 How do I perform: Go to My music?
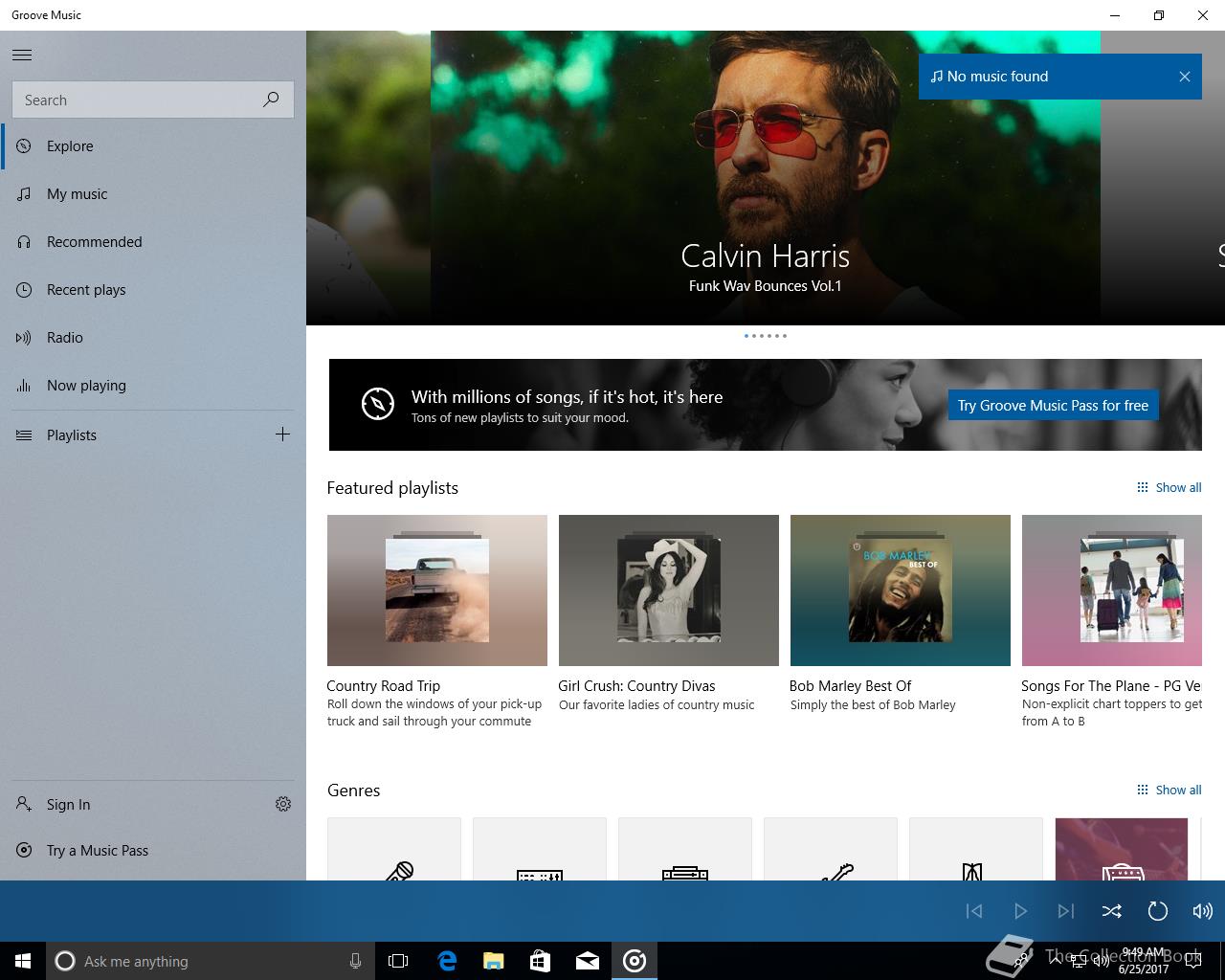[153, 194]
